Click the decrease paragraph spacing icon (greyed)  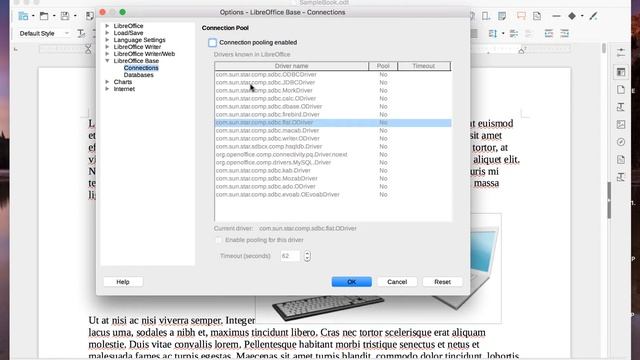pyautogui.click(x=529, y=33)
